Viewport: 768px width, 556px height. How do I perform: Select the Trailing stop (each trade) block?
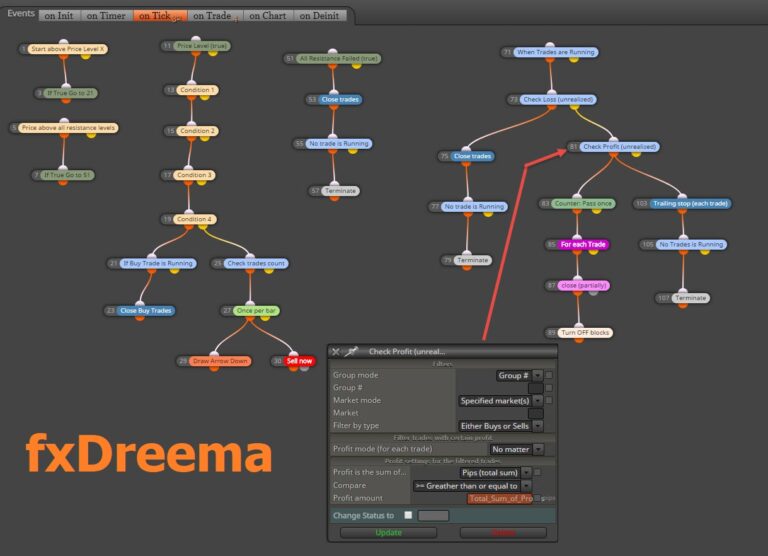tap(690, 203)
